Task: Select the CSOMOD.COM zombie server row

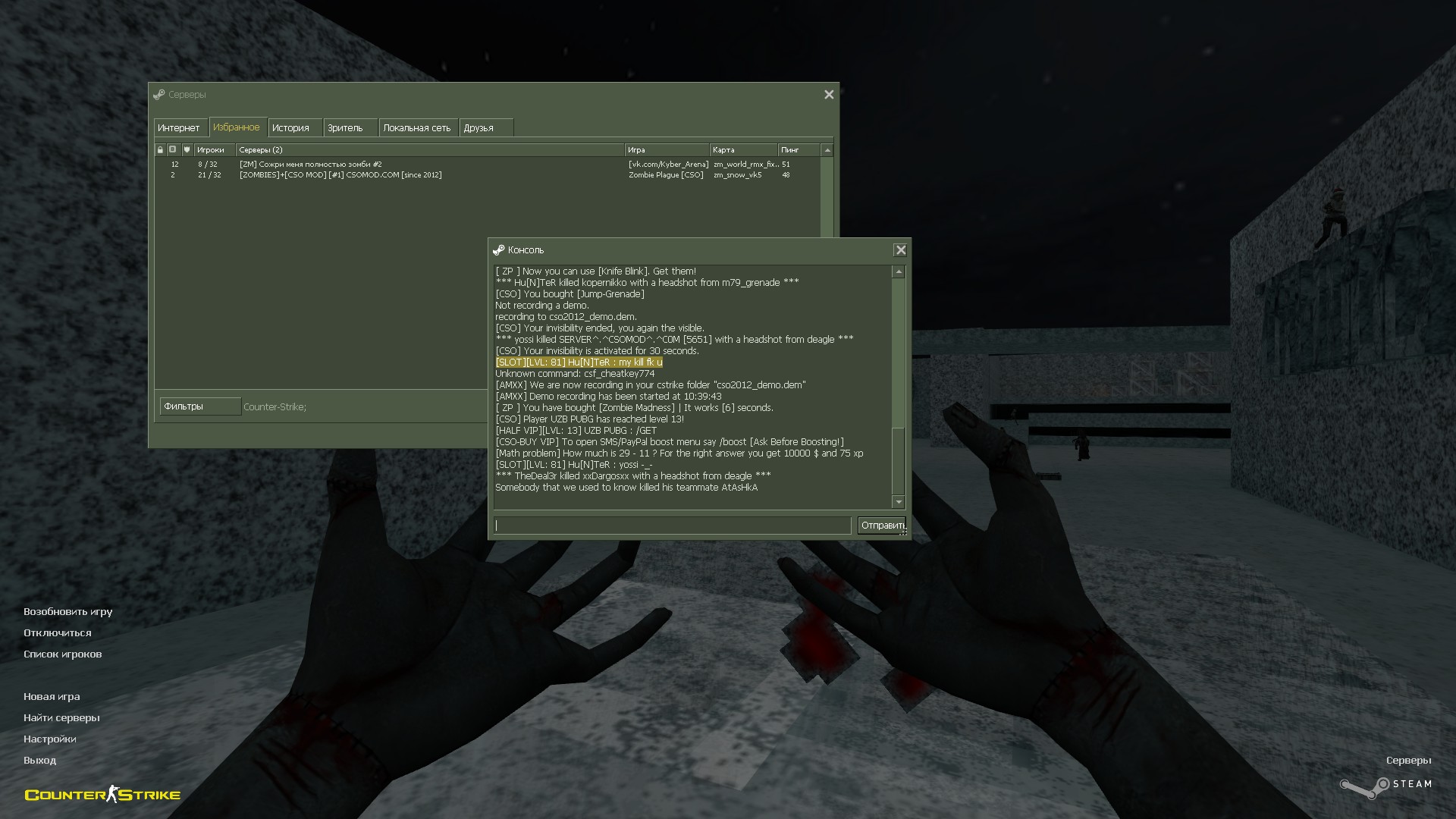Action: (340, 175)
